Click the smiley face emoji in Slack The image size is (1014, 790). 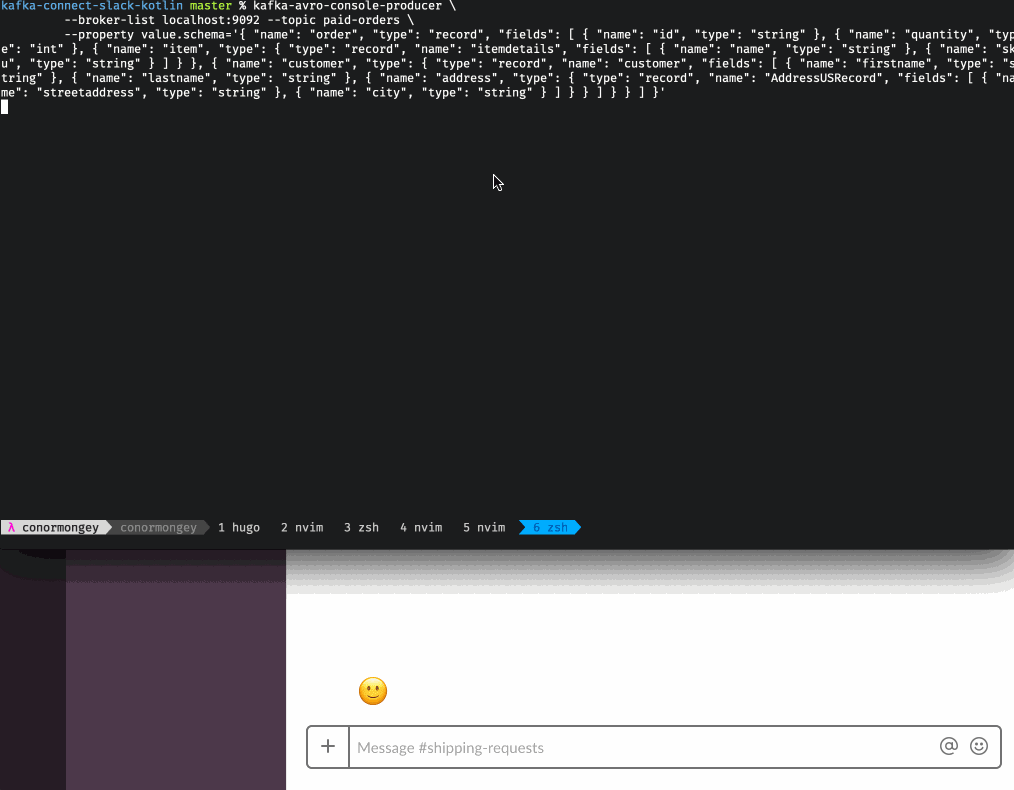point(373,691)
